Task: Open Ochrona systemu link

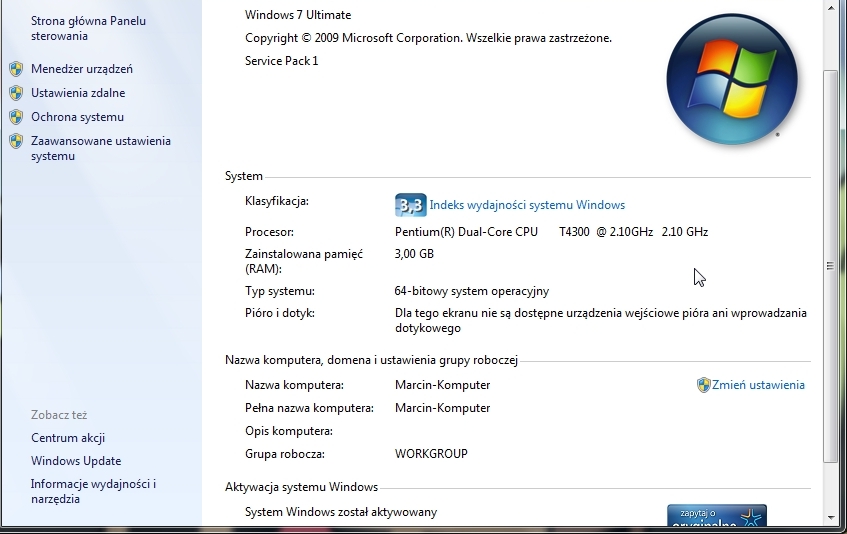Action: 77,117
